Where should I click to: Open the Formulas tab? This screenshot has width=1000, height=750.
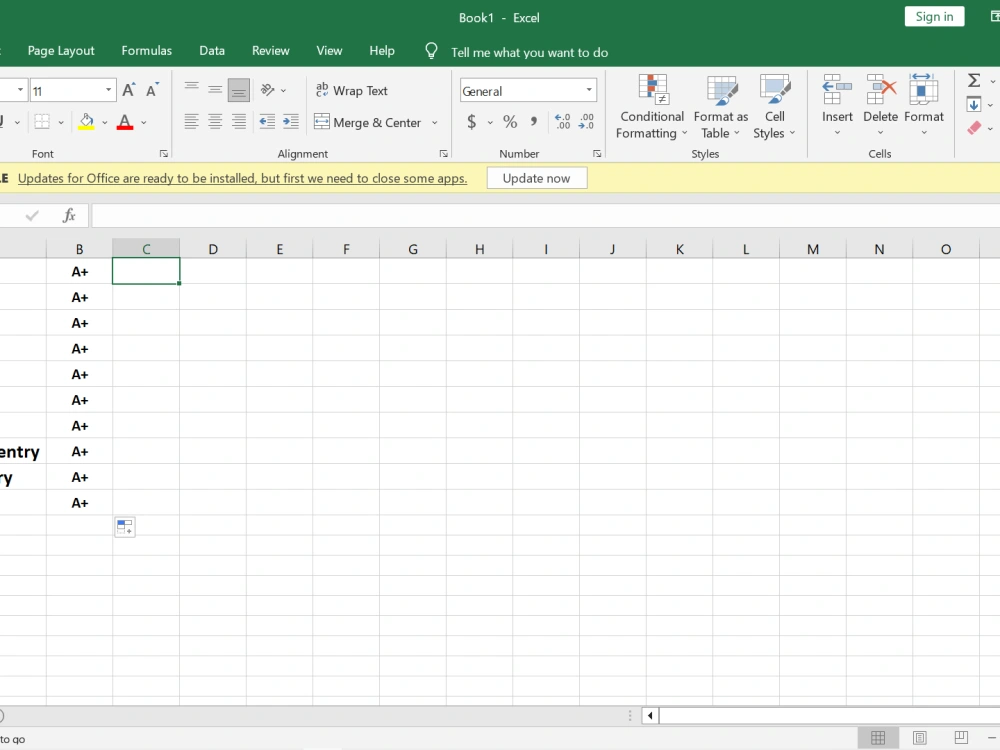147,51
